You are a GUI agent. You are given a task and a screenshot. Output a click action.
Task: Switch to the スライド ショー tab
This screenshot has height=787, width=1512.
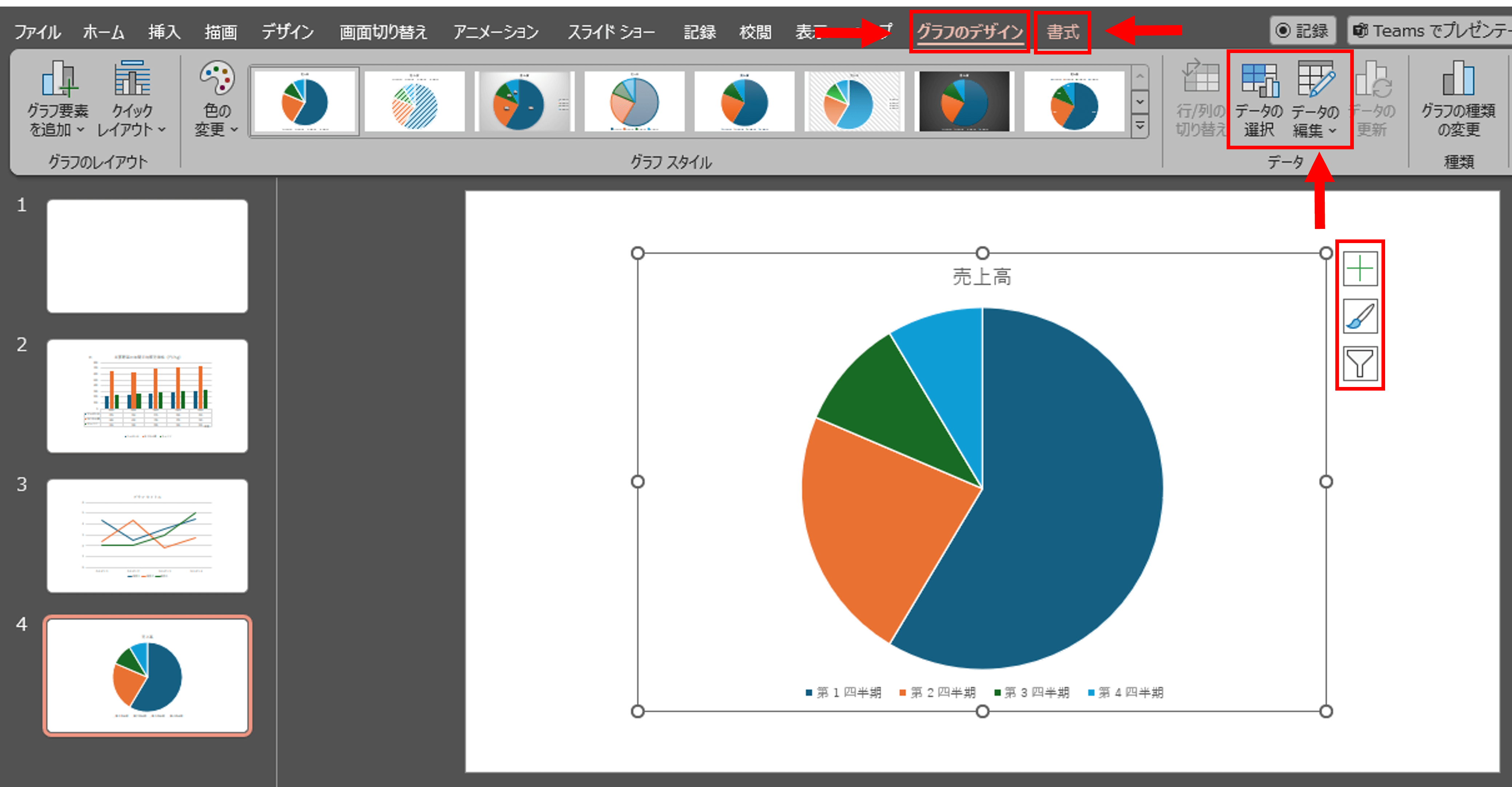coord(611,32)
